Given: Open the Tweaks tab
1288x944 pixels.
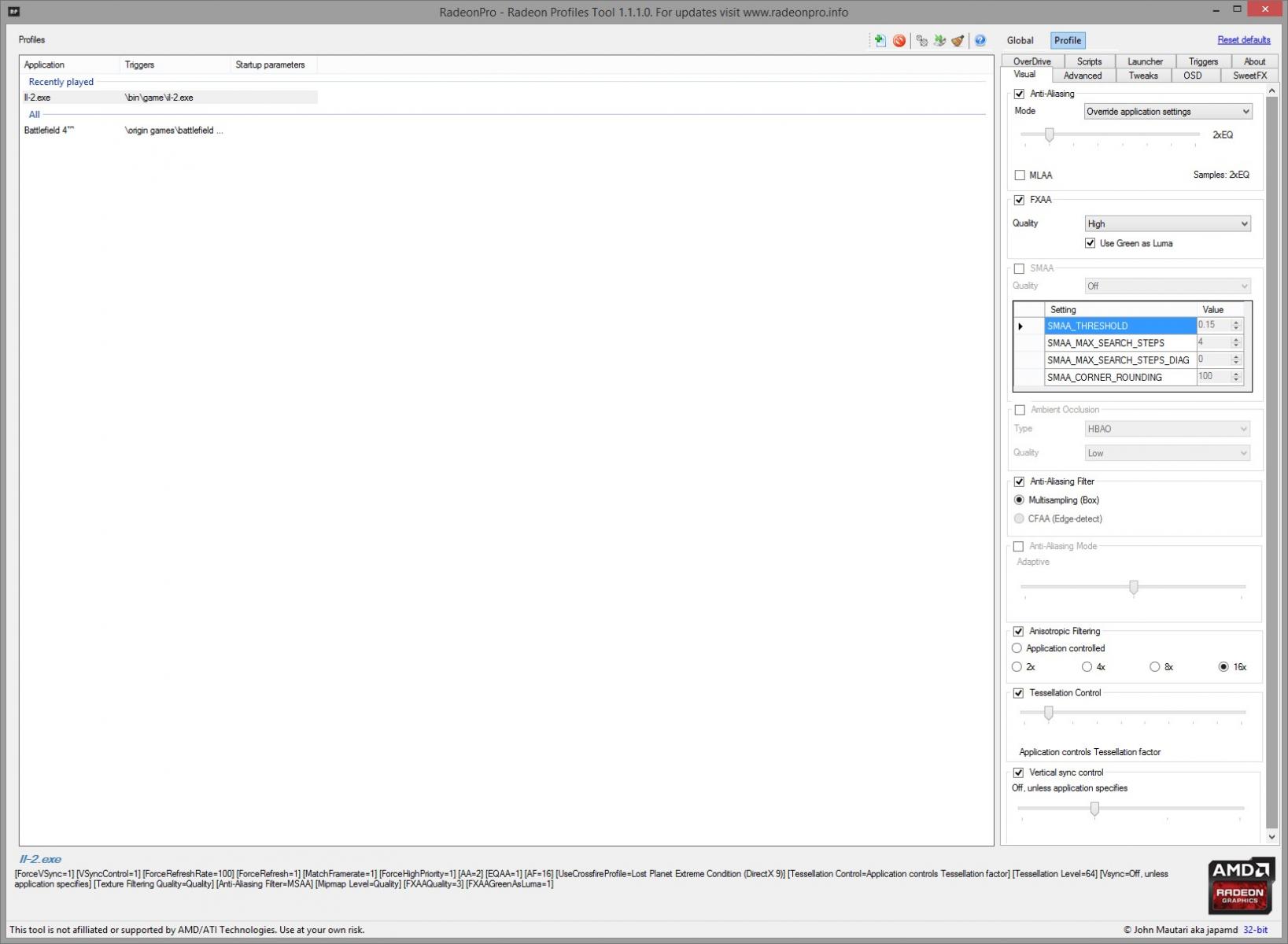Looking at the screenshot, I should pyautogui.click(x=1143, y=76).
